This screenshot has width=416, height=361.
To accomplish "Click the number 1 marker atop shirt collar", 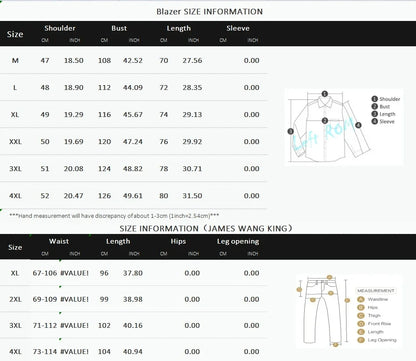I will coord(325,94).
